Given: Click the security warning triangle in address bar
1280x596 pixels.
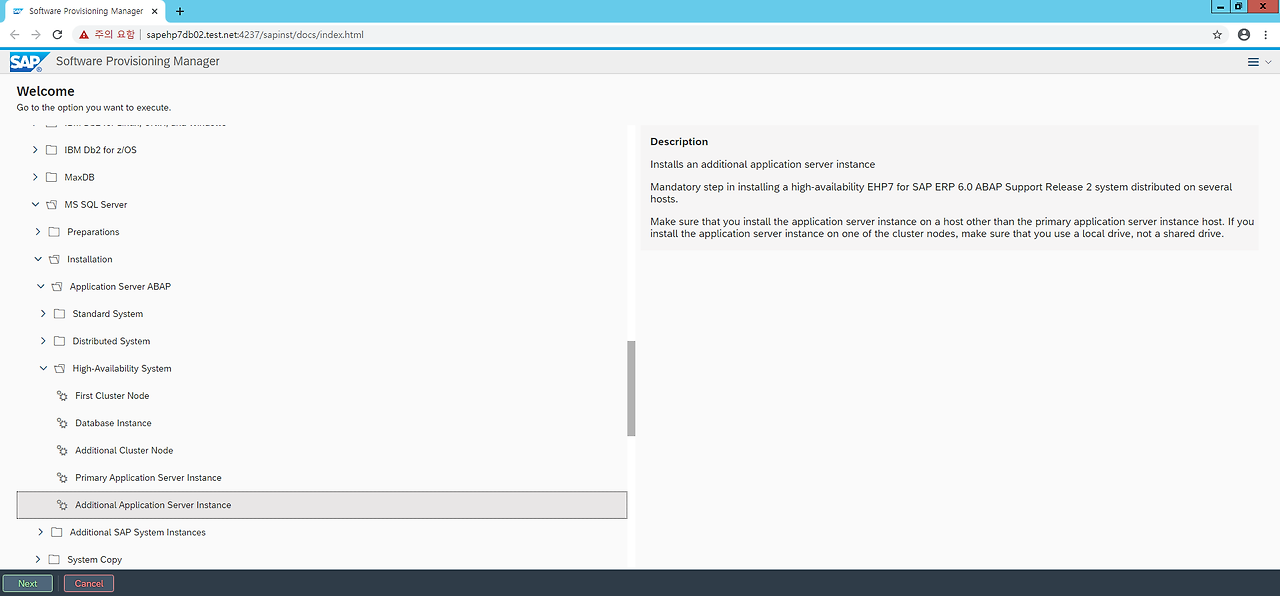Looking at the screenshot, I should pos(84,34).
